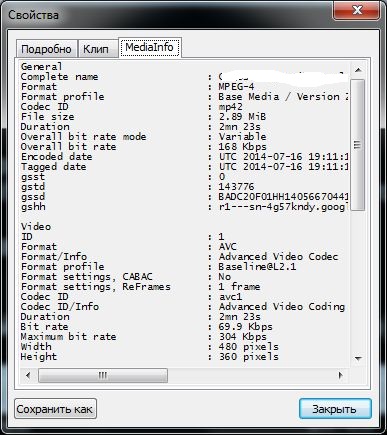Select the mp42 codec ID value
Image resolution: width=387 pixels, height=435 pixels.
[230, 107]
